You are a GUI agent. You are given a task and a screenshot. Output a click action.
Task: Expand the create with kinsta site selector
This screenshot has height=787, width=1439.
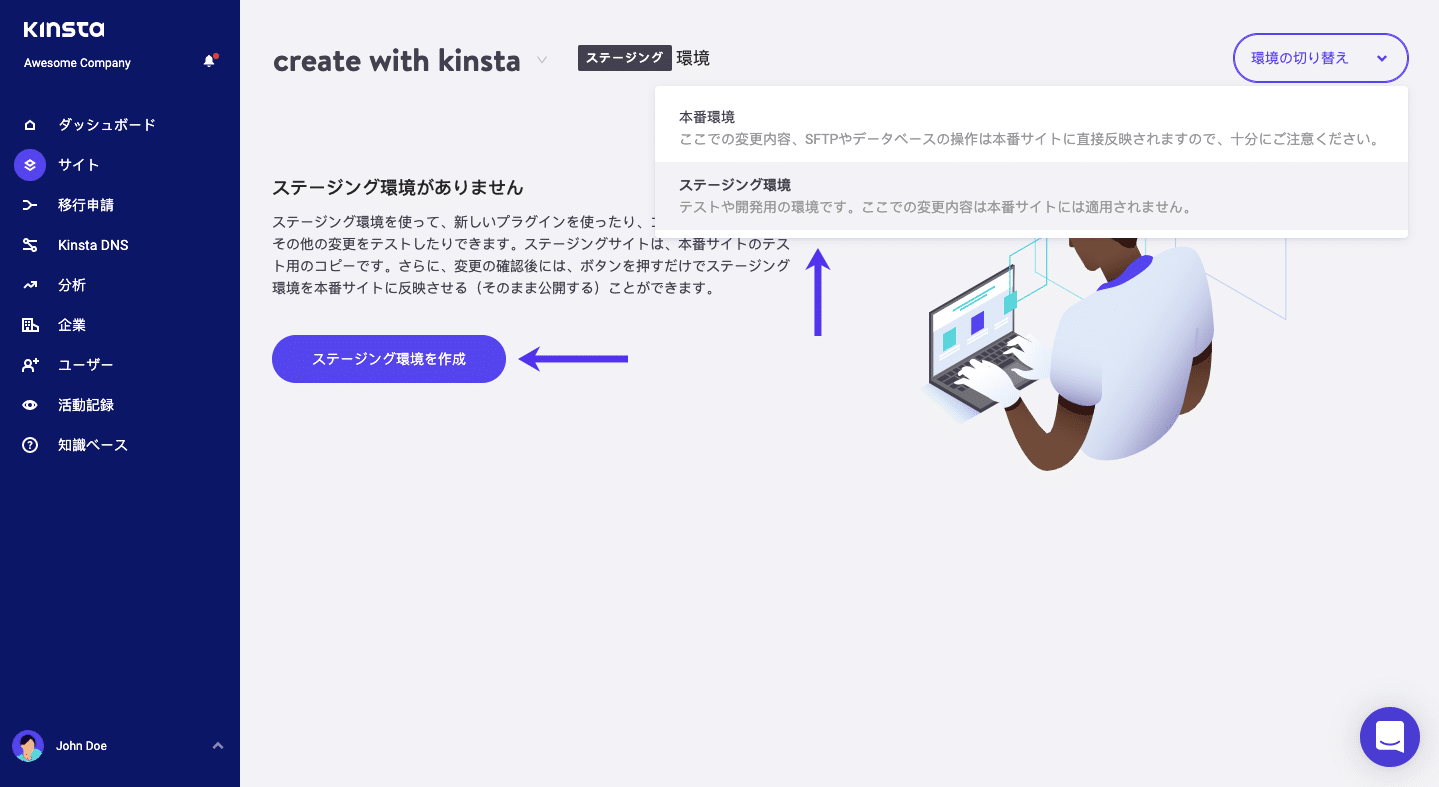tap(541, 60)
